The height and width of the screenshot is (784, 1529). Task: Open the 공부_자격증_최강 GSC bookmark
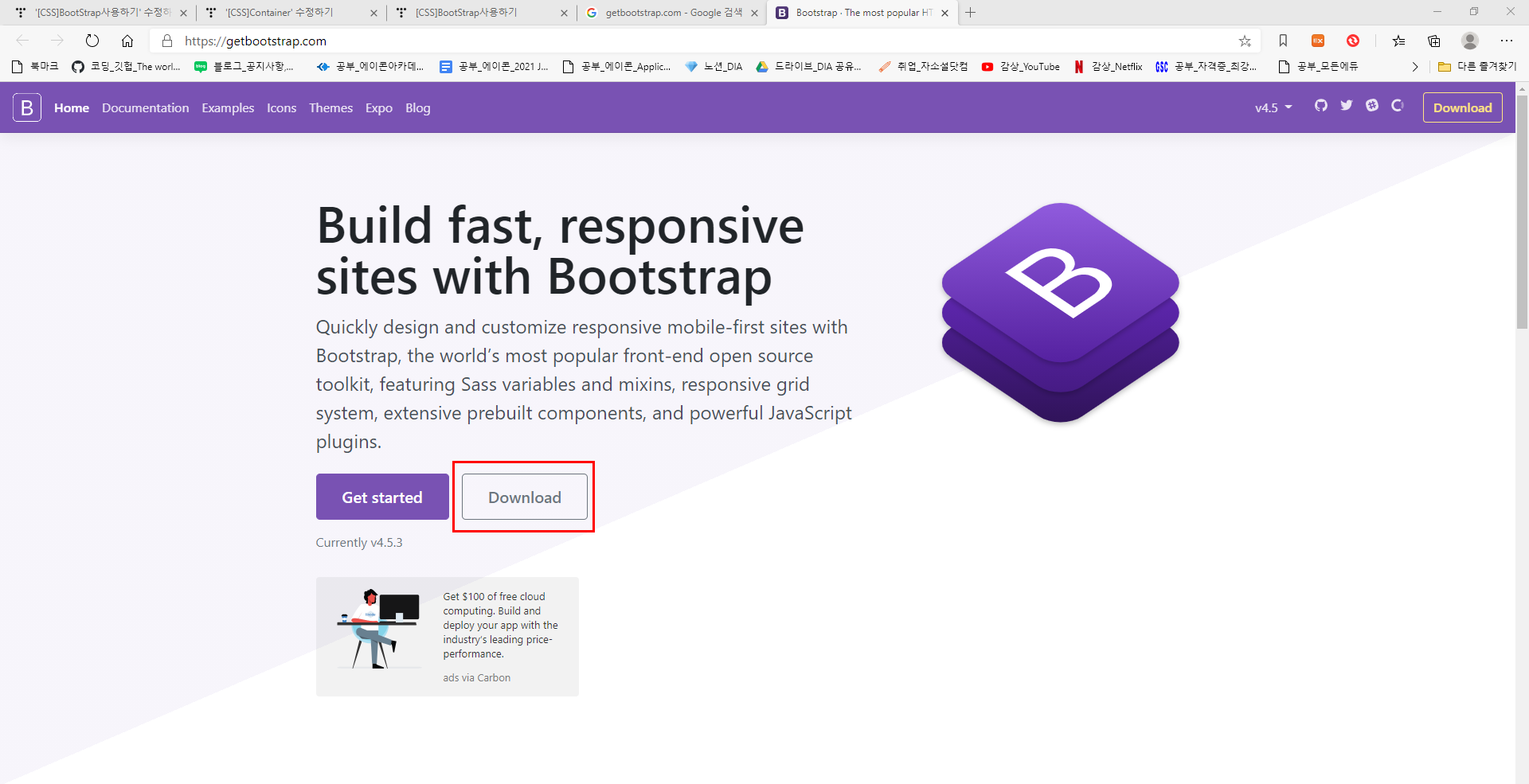tap(1206, 67)
